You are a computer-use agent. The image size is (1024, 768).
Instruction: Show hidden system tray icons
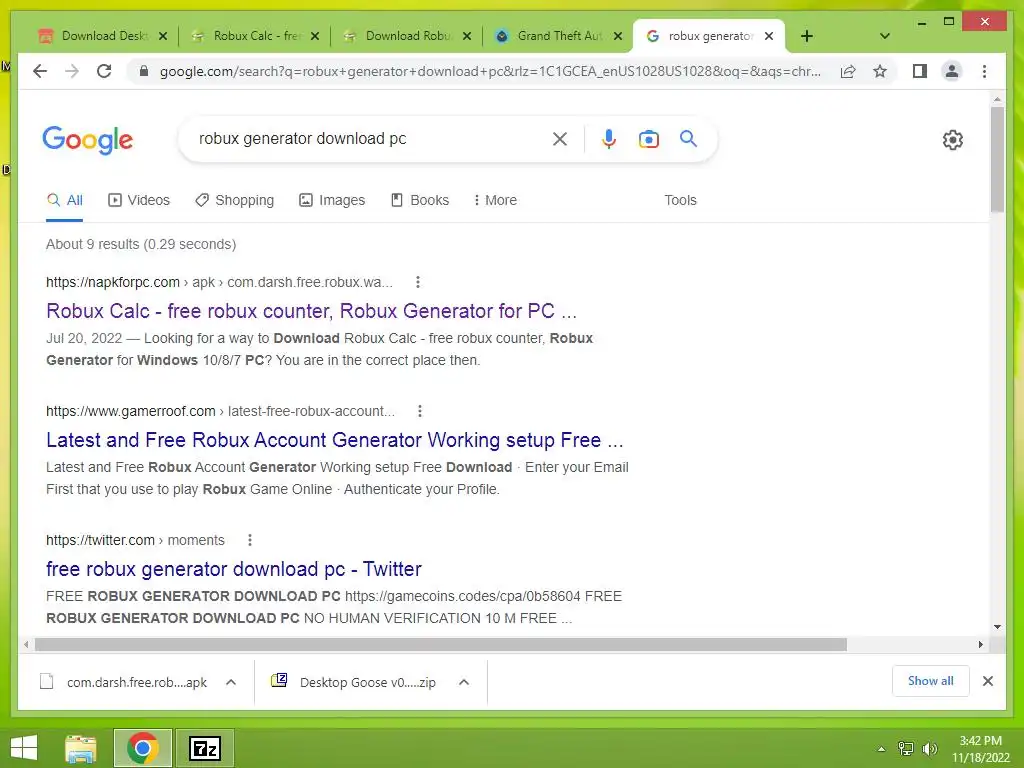tap(881, 749)
